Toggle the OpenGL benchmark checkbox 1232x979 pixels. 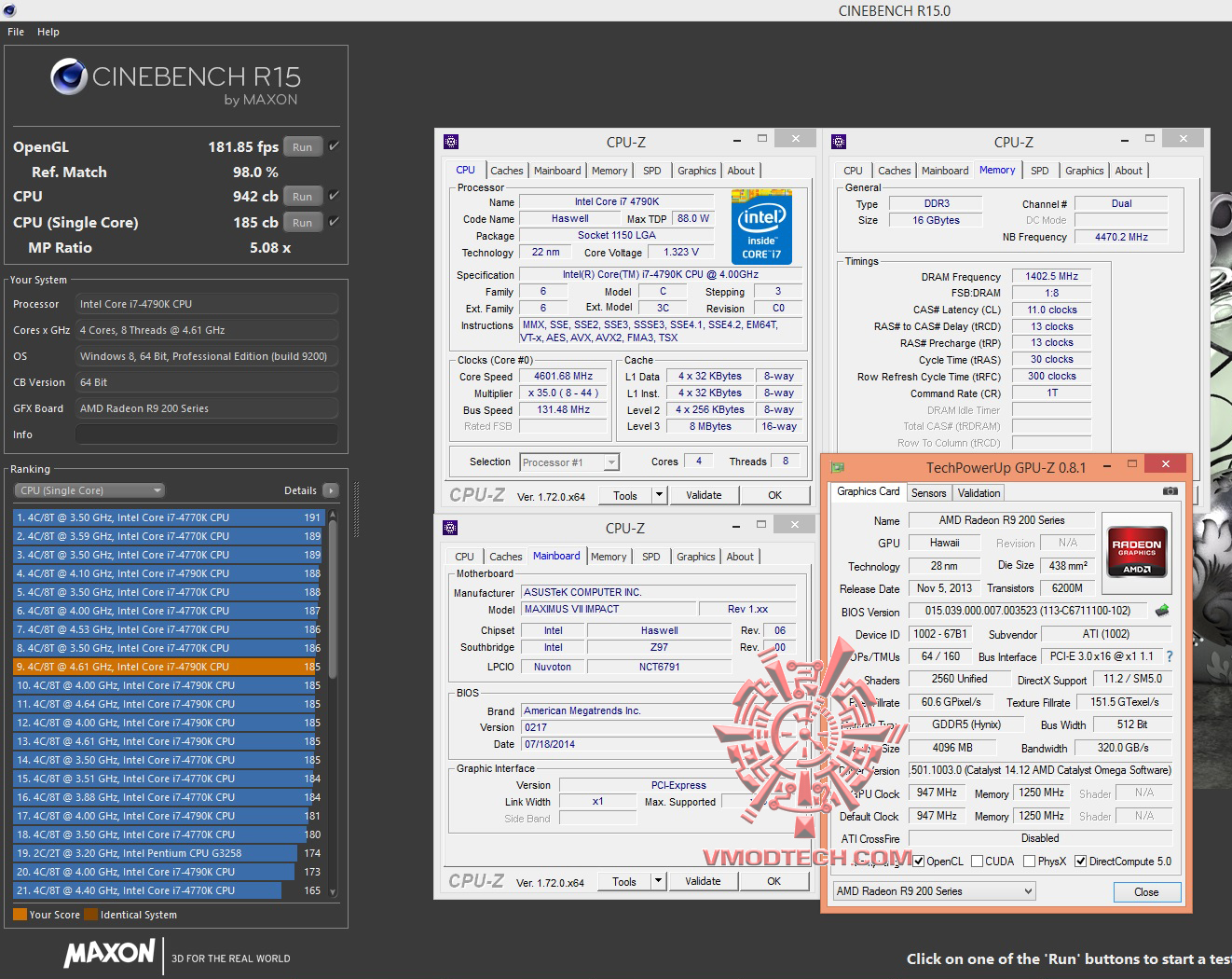pos(334,146)
